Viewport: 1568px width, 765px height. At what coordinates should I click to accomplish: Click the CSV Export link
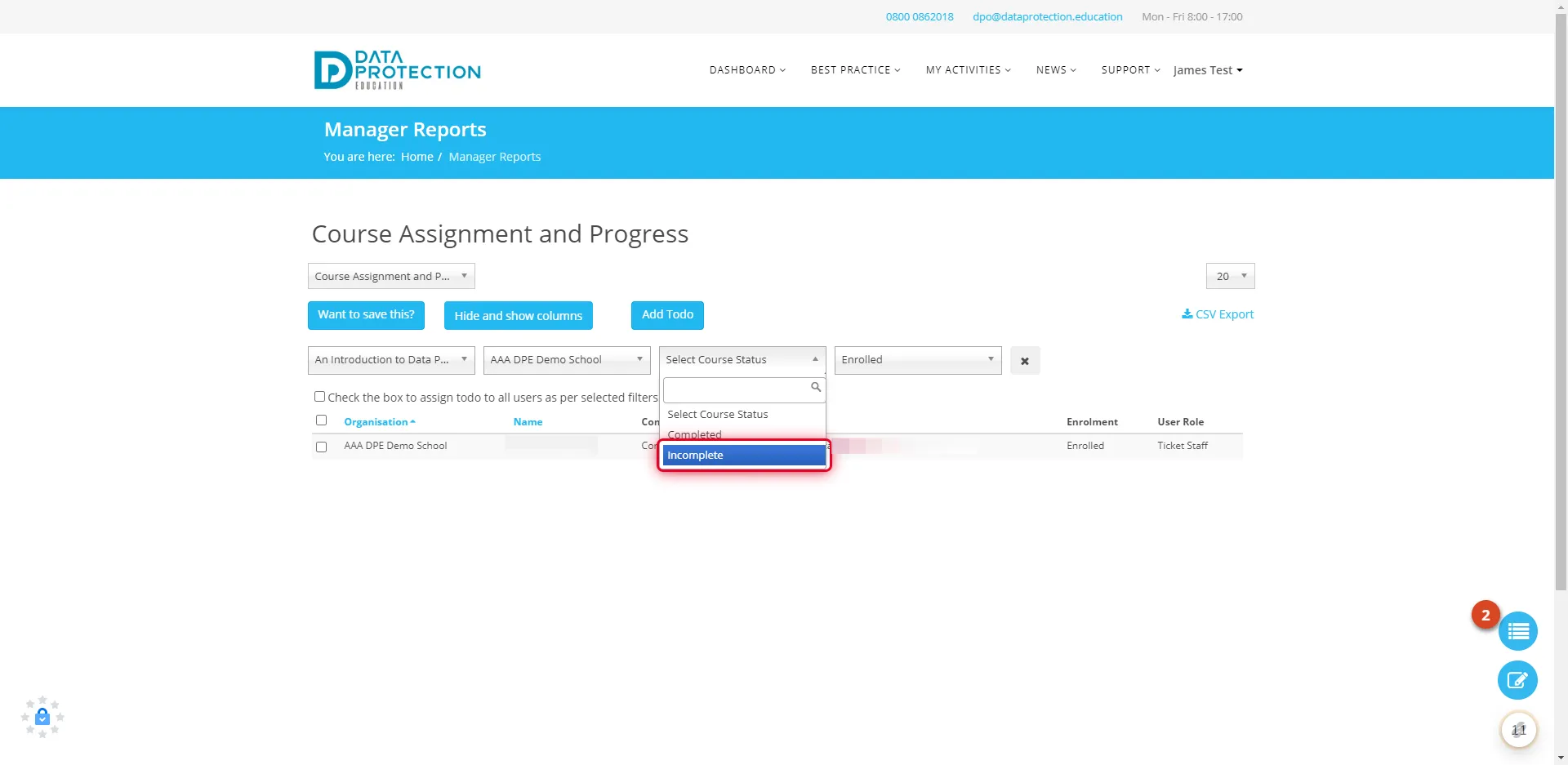coord(1218,314)
